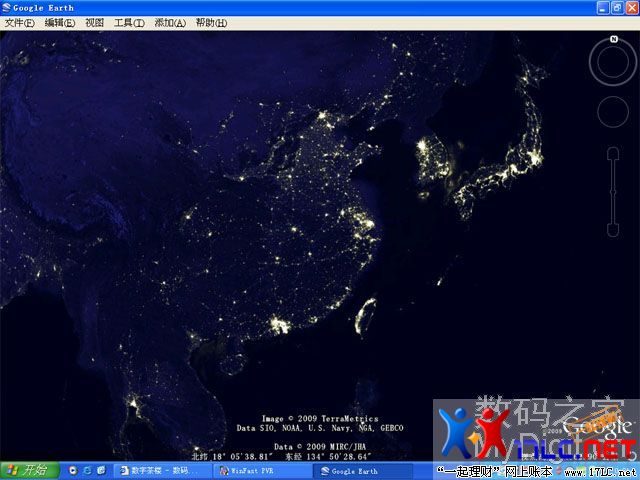Click the zoom-in top of zoom slider
This screenshot has height=480, width=640.
613,152
